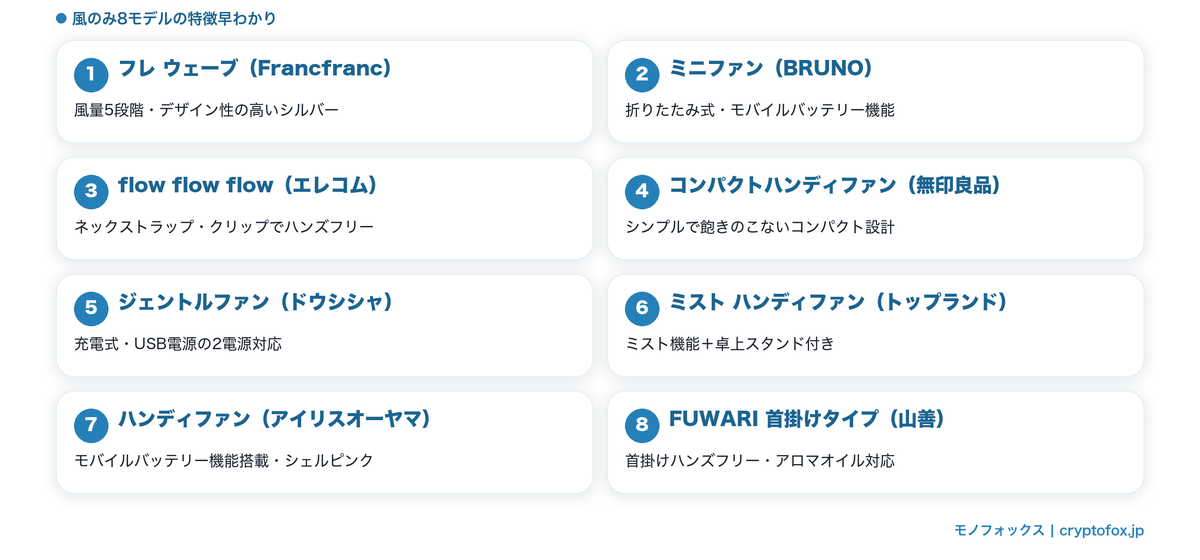
Task: Open FUWARI 首掛けタイプ（山善） title
Action: click(x=807, y=419)
